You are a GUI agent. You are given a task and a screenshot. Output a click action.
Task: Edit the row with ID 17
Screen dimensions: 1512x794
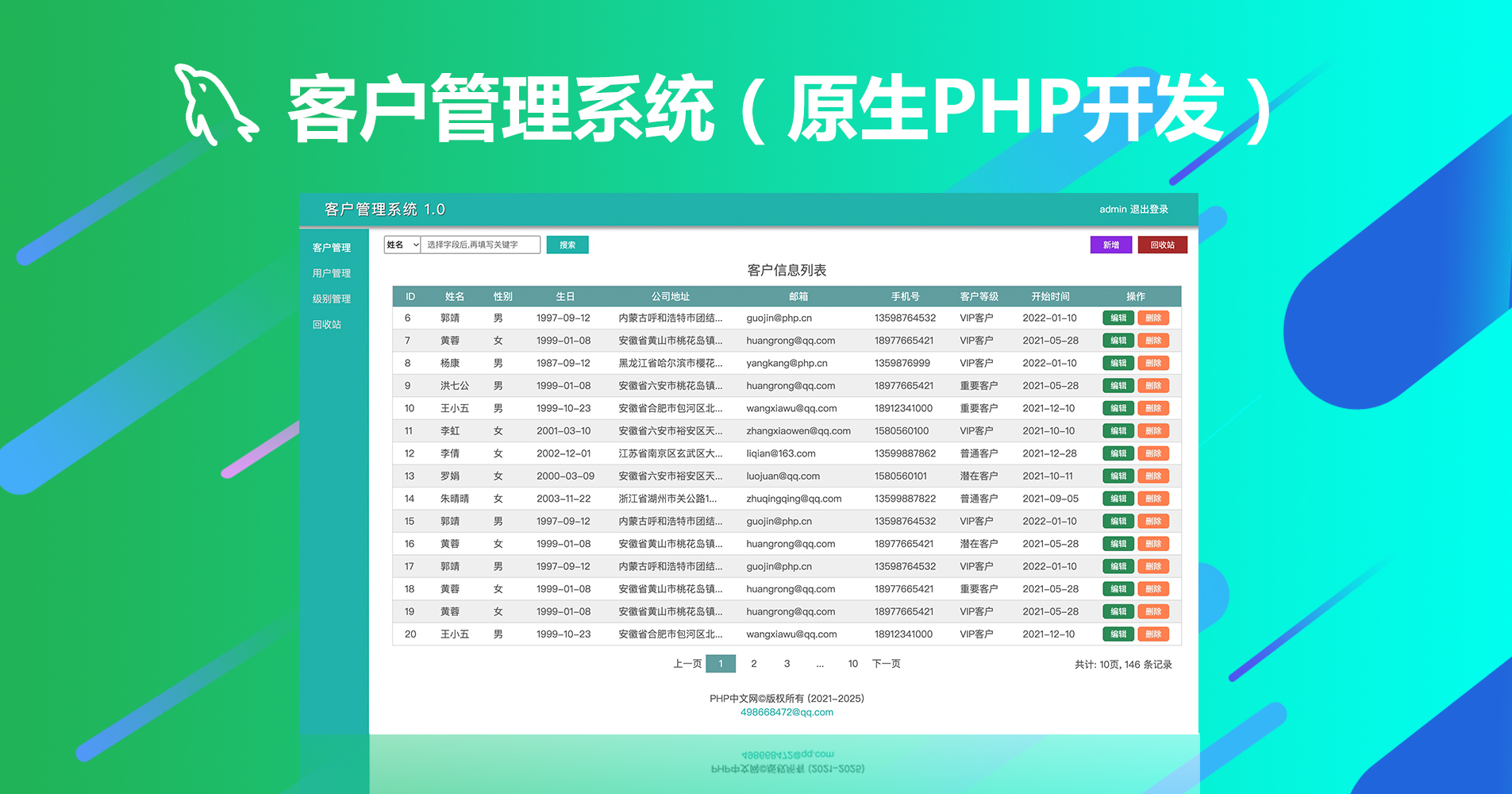point(1118,567)
